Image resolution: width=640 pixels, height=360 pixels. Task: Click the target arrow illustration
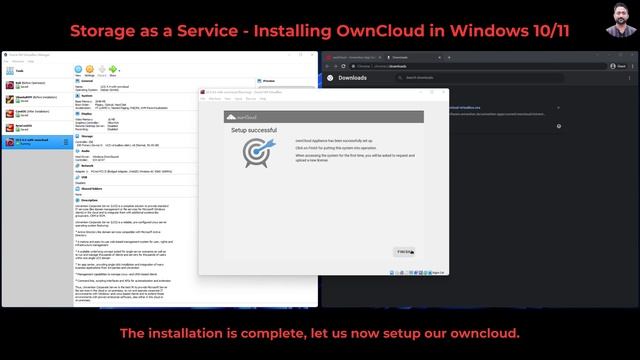[259, 153]
